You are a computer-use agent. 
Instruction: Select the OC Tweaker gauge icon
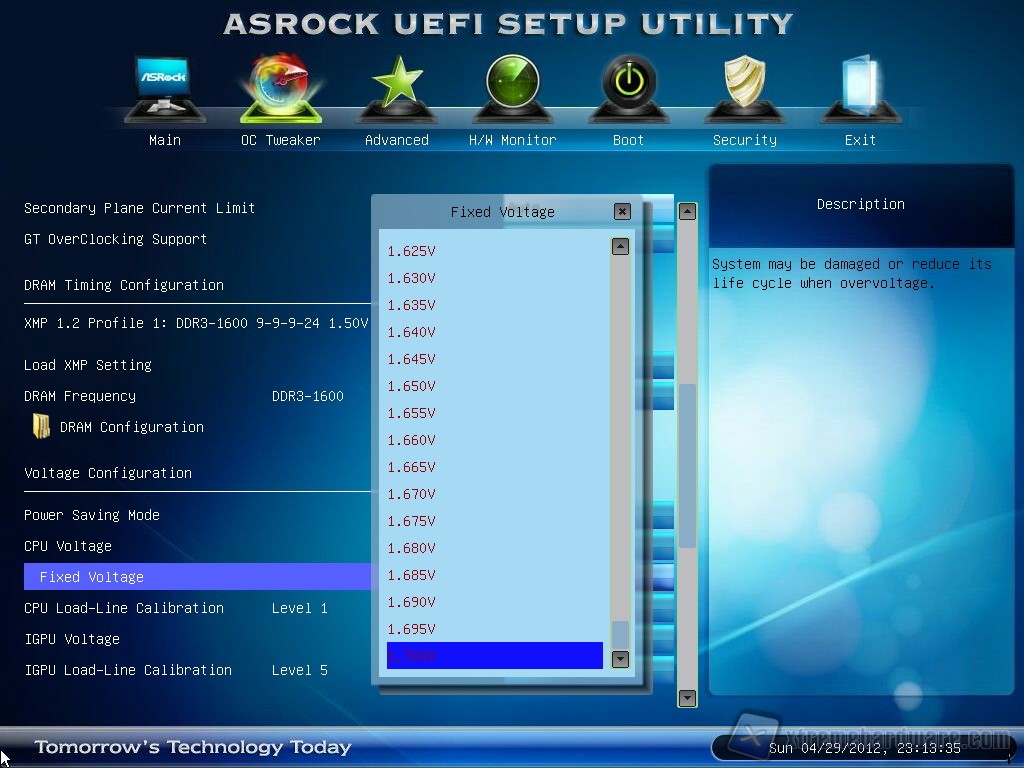point(280,90)
